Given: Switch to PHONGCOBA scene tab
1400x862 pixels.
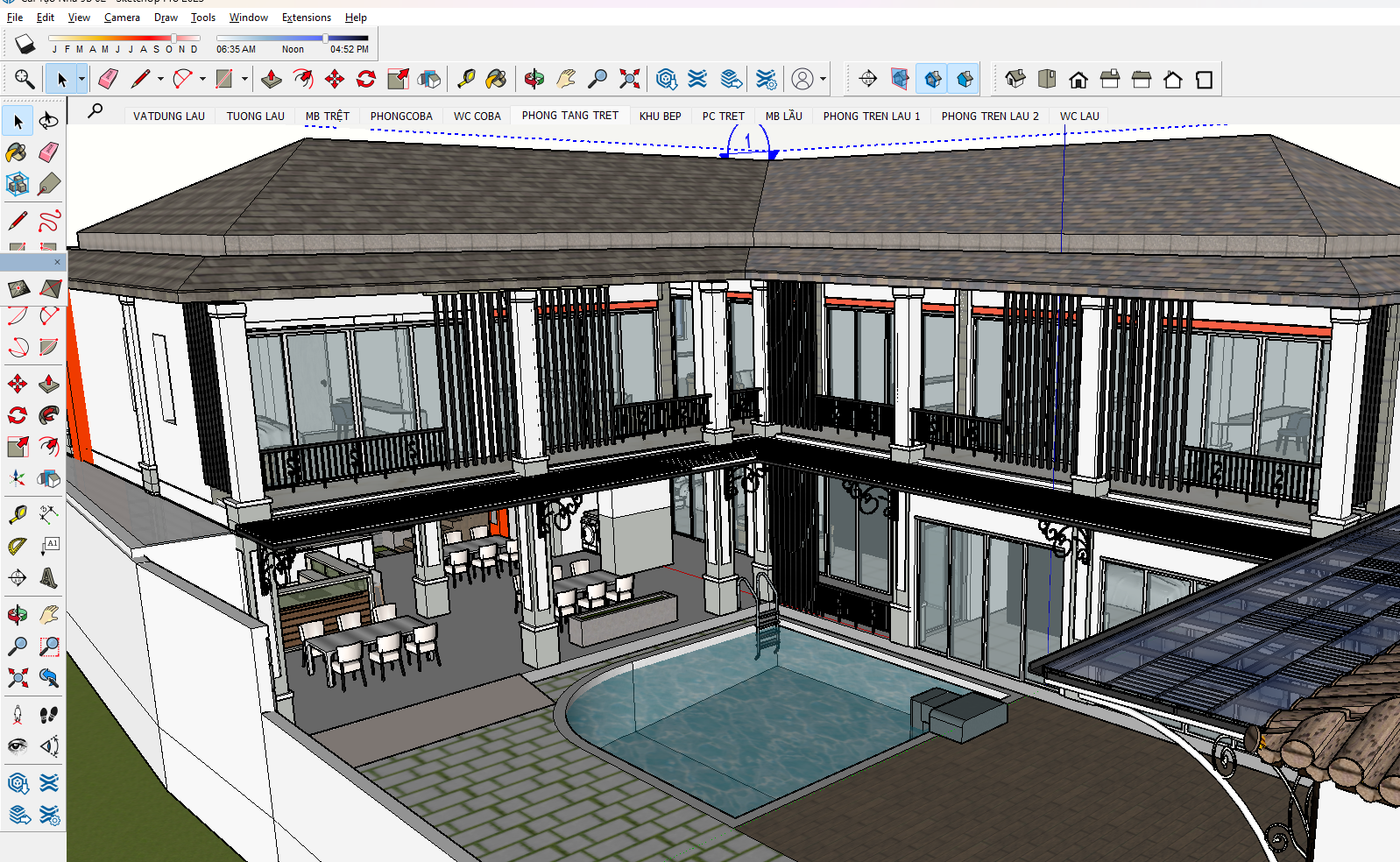Looking at the screenshot, I should coord(401,116).
